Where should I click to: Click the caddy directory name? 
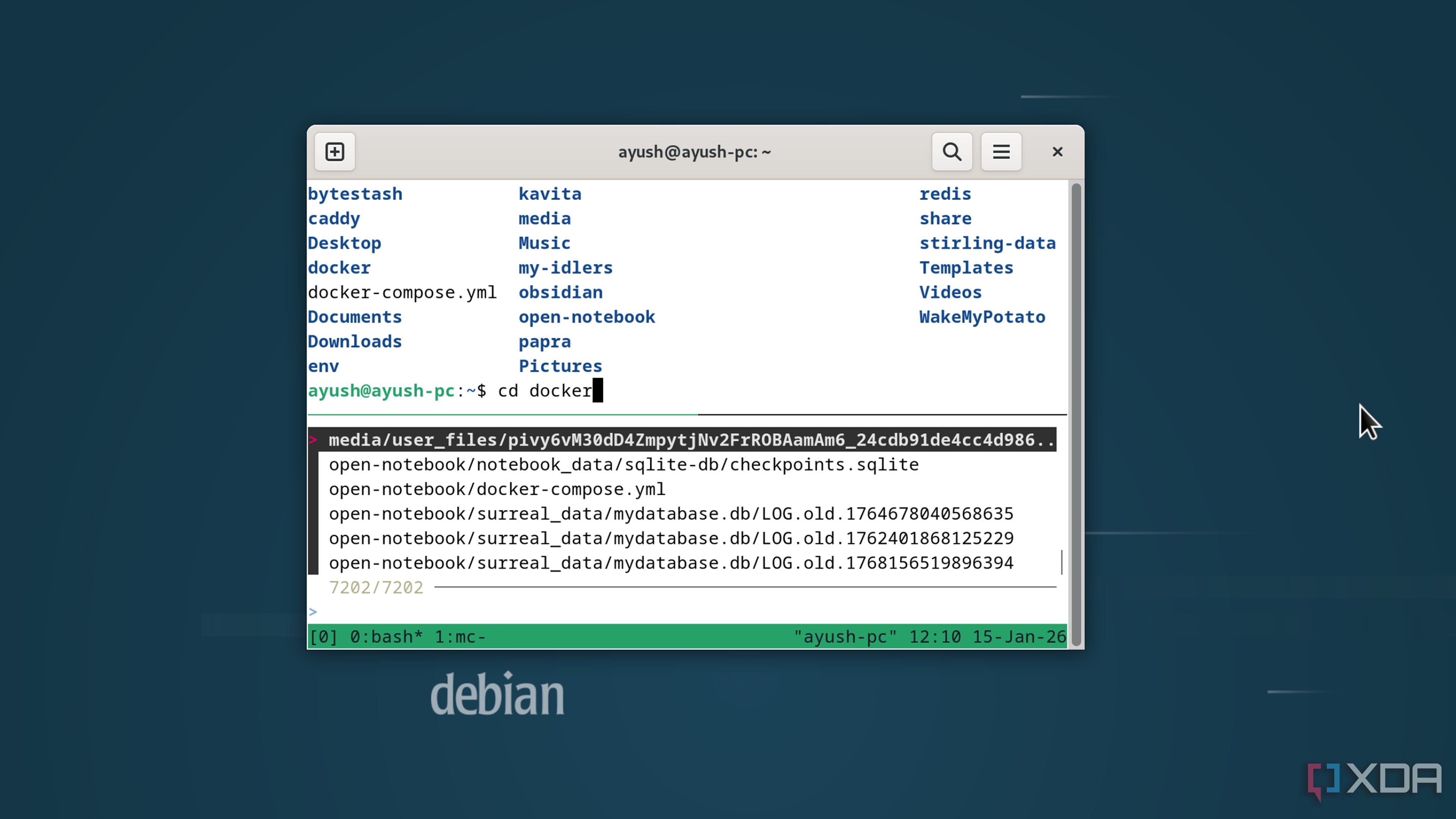click(x=334, y=219)
